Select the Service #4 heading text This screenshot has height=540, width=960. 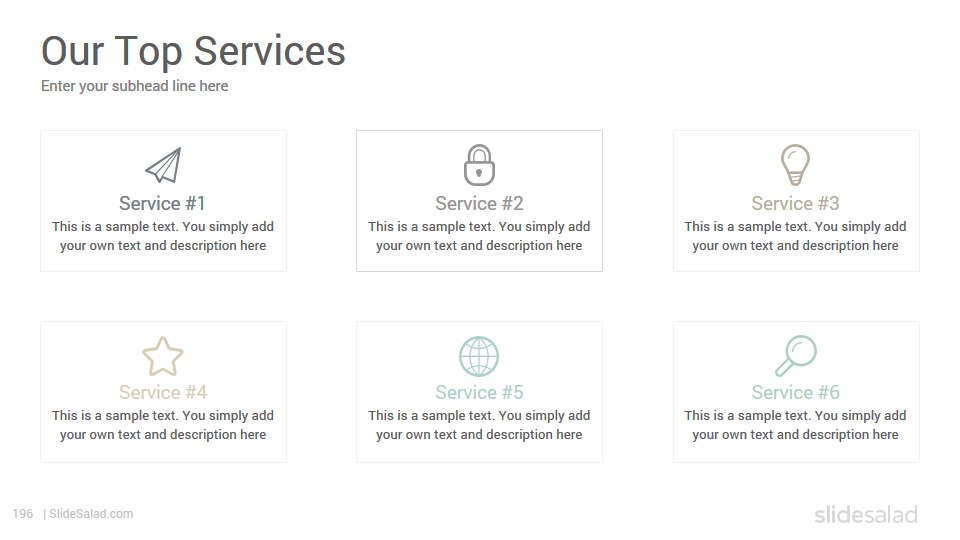pyautogui.click(x=163, y=392)
